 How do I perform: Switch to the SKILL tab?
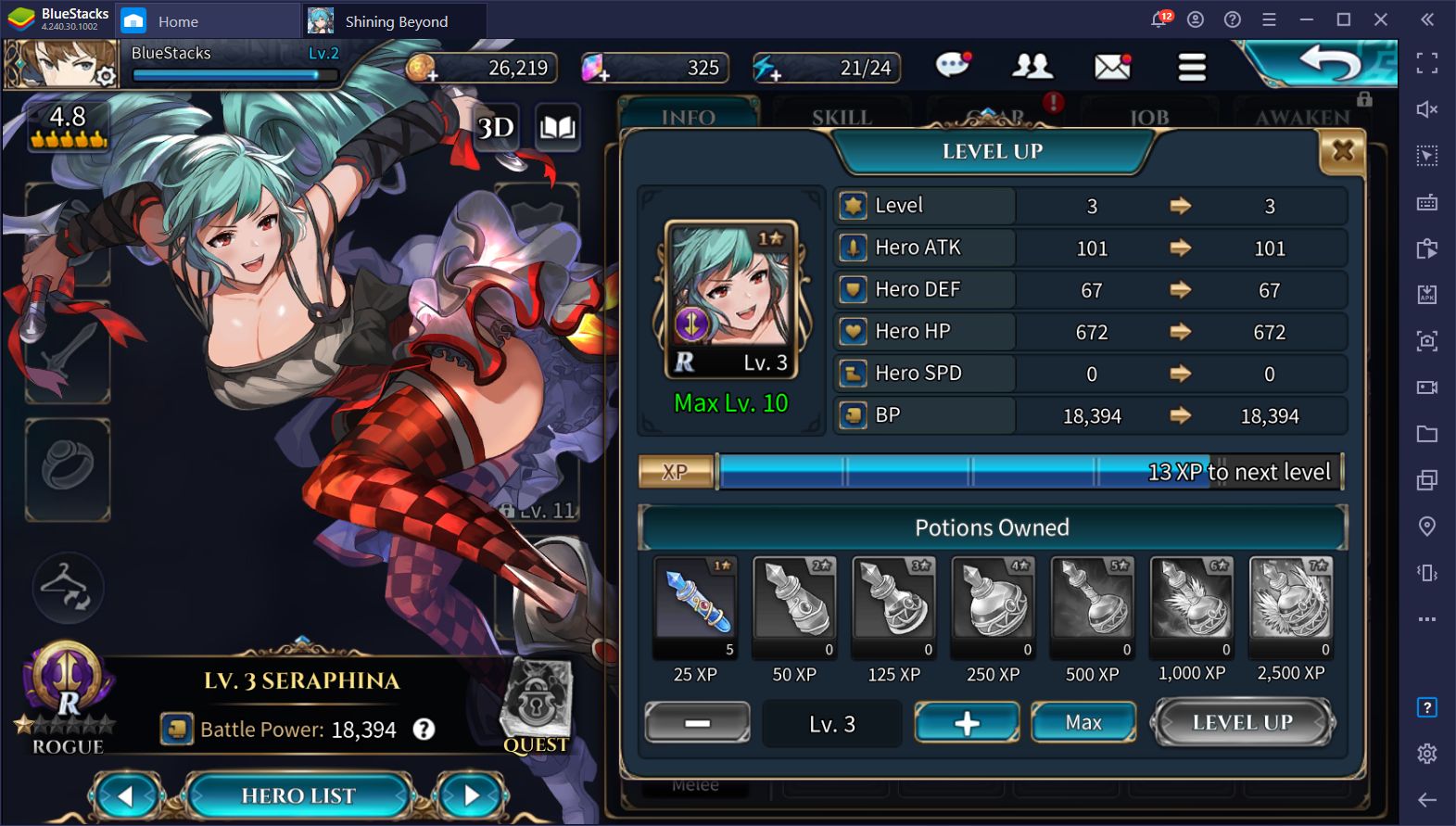[x=842, y=117]
